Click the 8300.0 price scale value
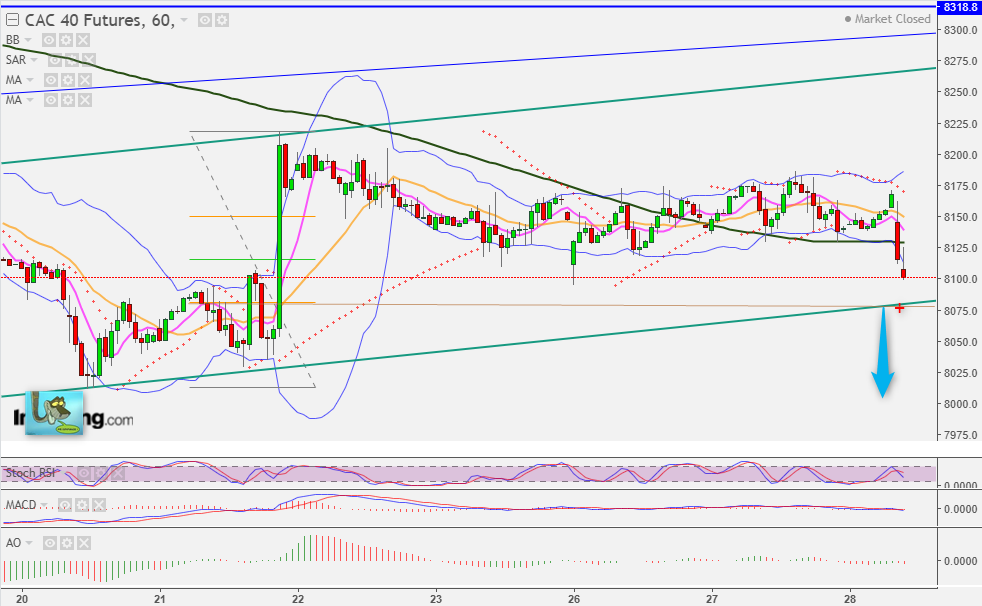Screen dimensions: 982x606 (x=961, y=30)
